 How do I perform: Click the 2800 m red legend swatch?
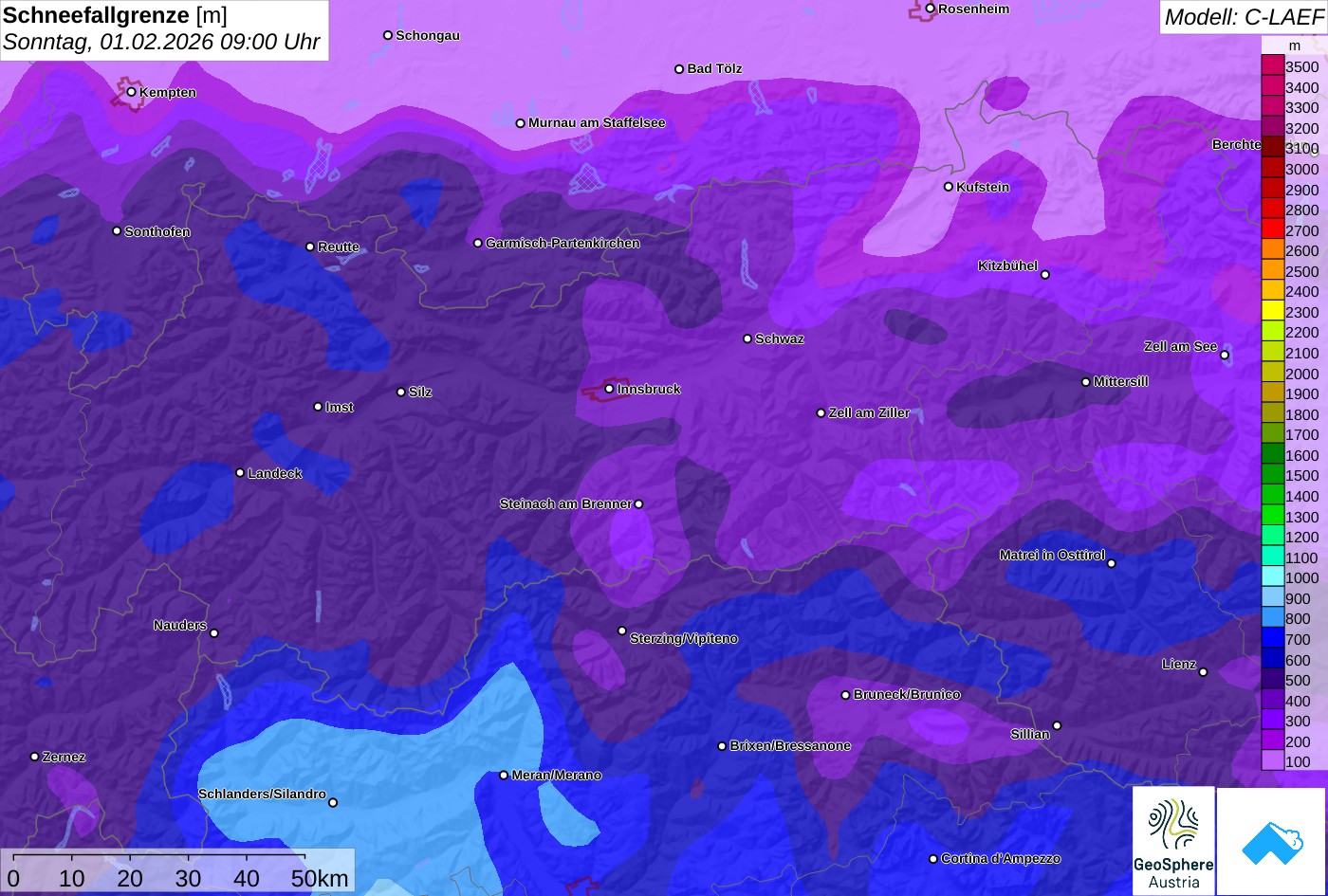point(1272,210)
